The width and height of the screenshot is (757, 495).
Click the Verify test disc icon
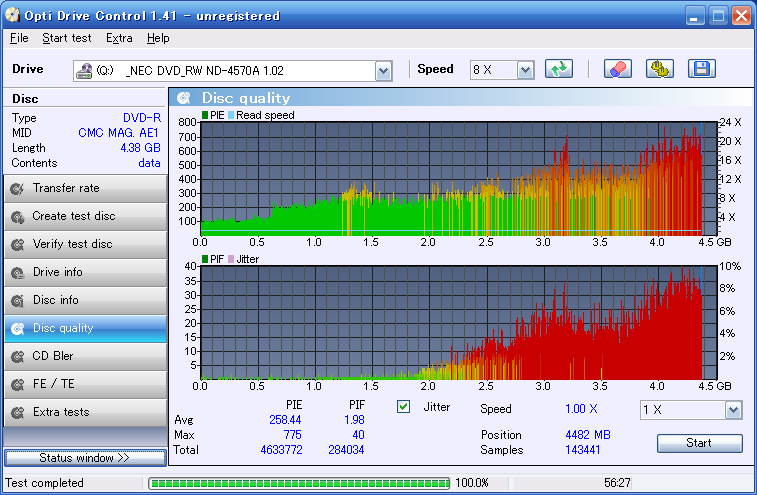(x=17, y=244)
